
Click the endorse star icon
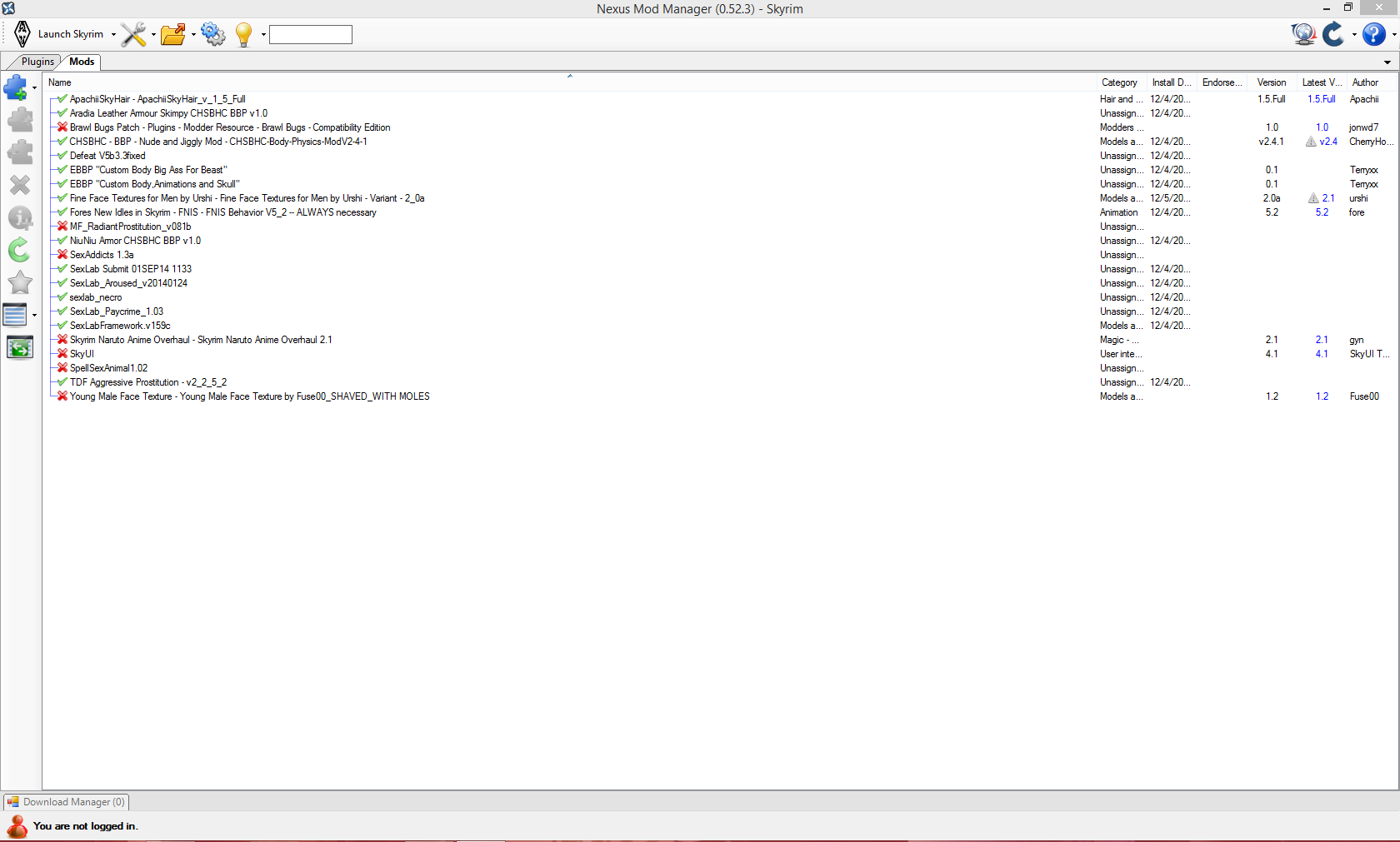(x=20, y=282)
